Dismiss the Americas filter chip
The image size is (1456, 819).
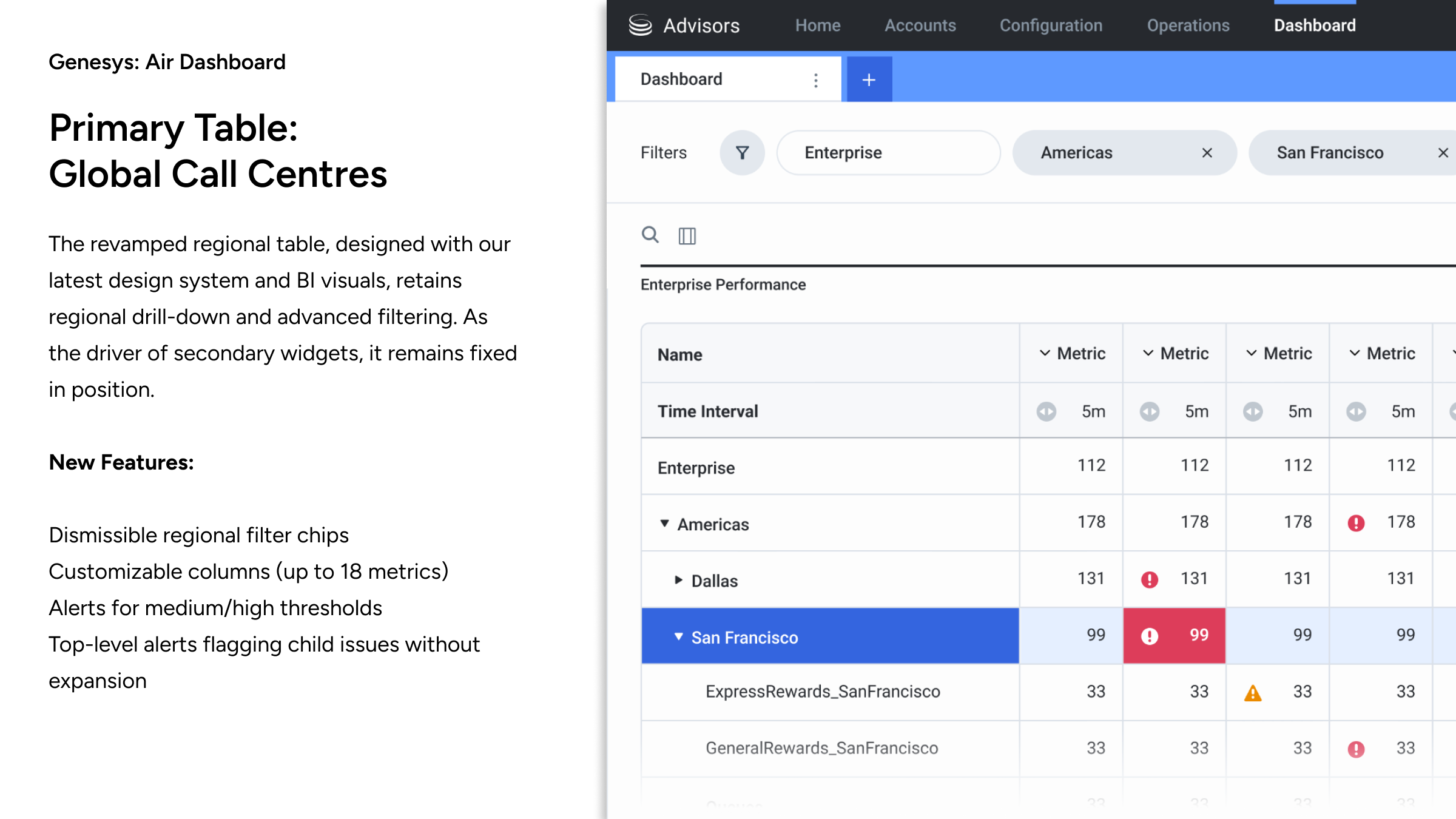[1207, 153]
